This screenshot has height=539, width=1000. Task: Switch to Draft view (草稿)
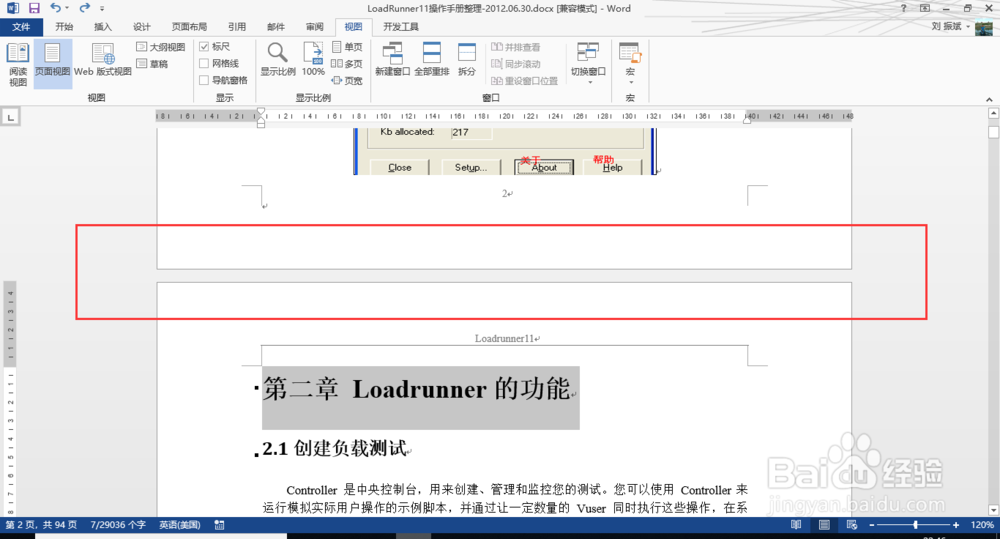[152, 64]
